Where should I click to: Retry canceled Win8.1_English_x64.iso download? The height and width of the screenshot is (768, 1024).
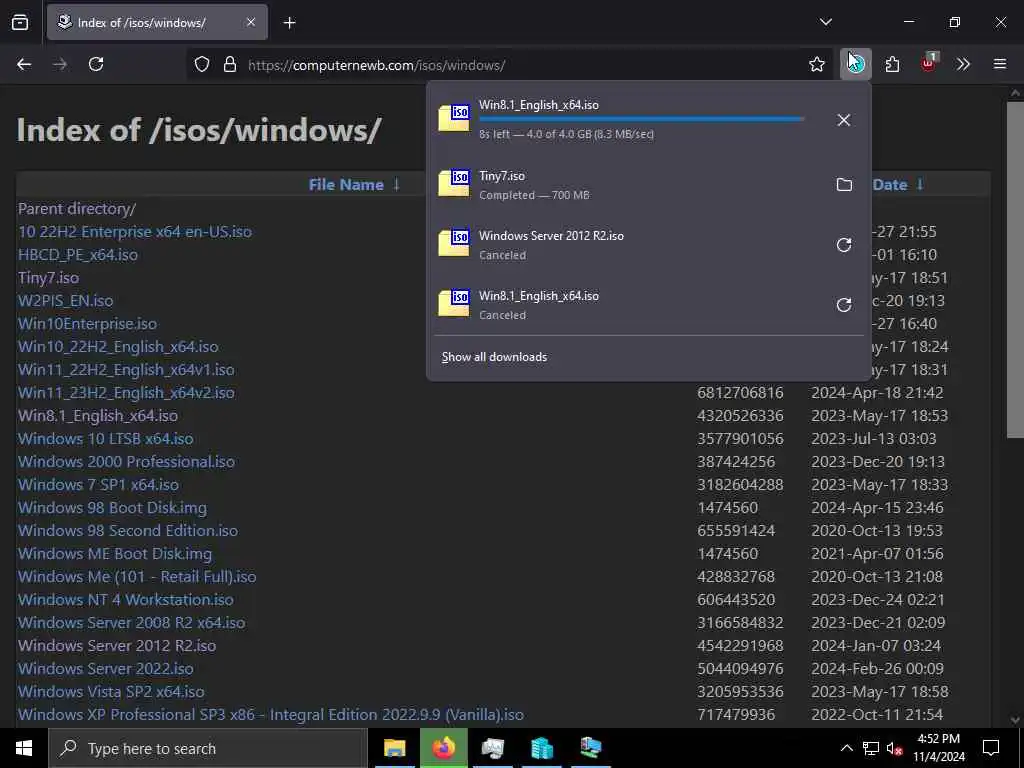pos(844,305)
